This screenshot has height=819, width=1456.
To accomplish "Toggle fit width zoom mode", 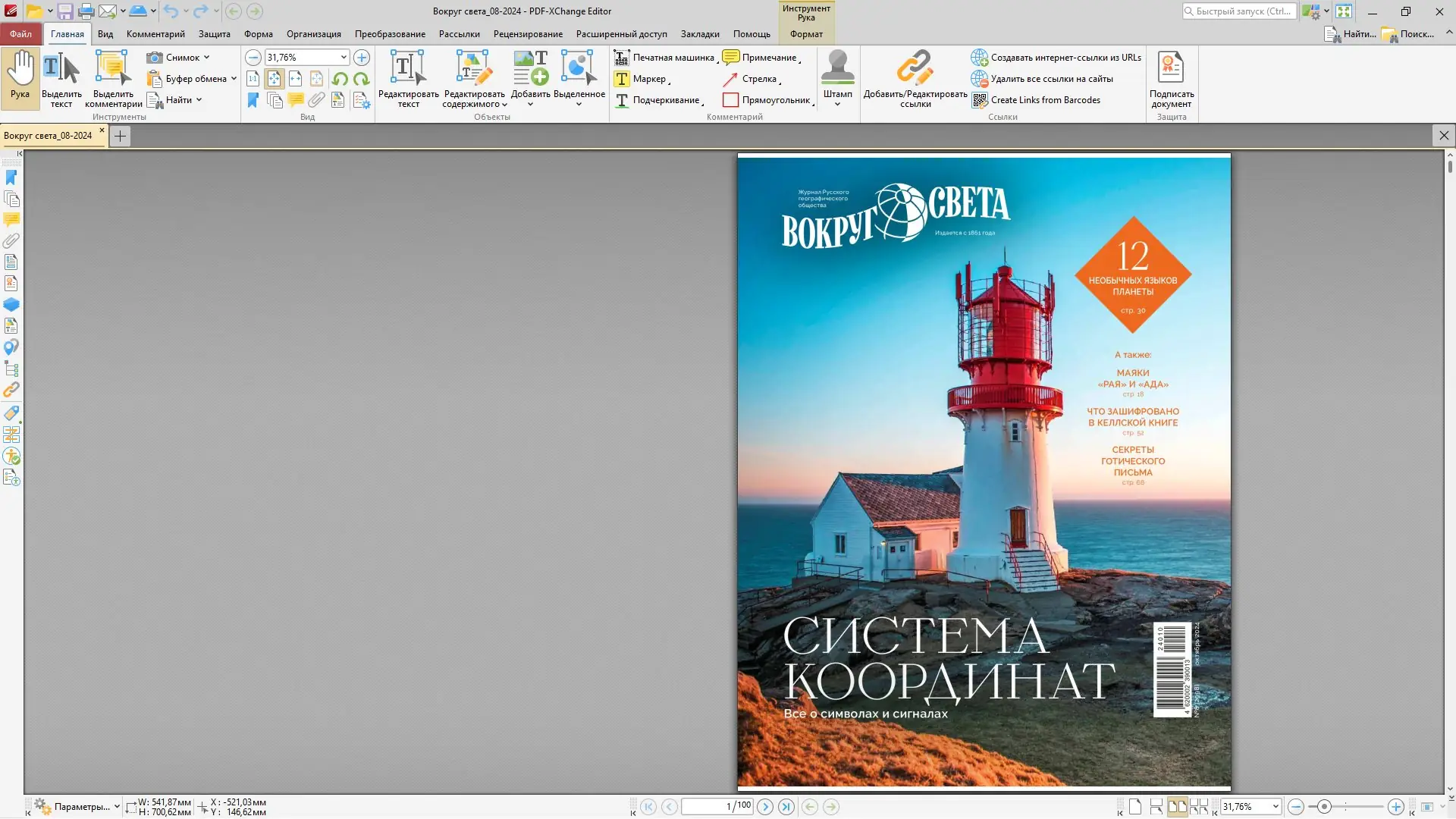I will point(295,78).
